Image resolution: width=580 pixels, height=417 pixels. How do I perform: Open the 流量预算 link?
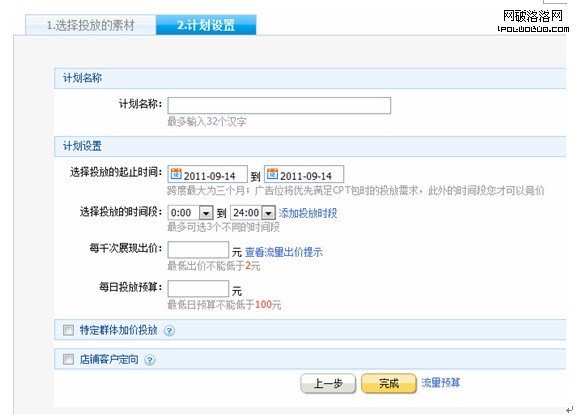pos(441,383)
